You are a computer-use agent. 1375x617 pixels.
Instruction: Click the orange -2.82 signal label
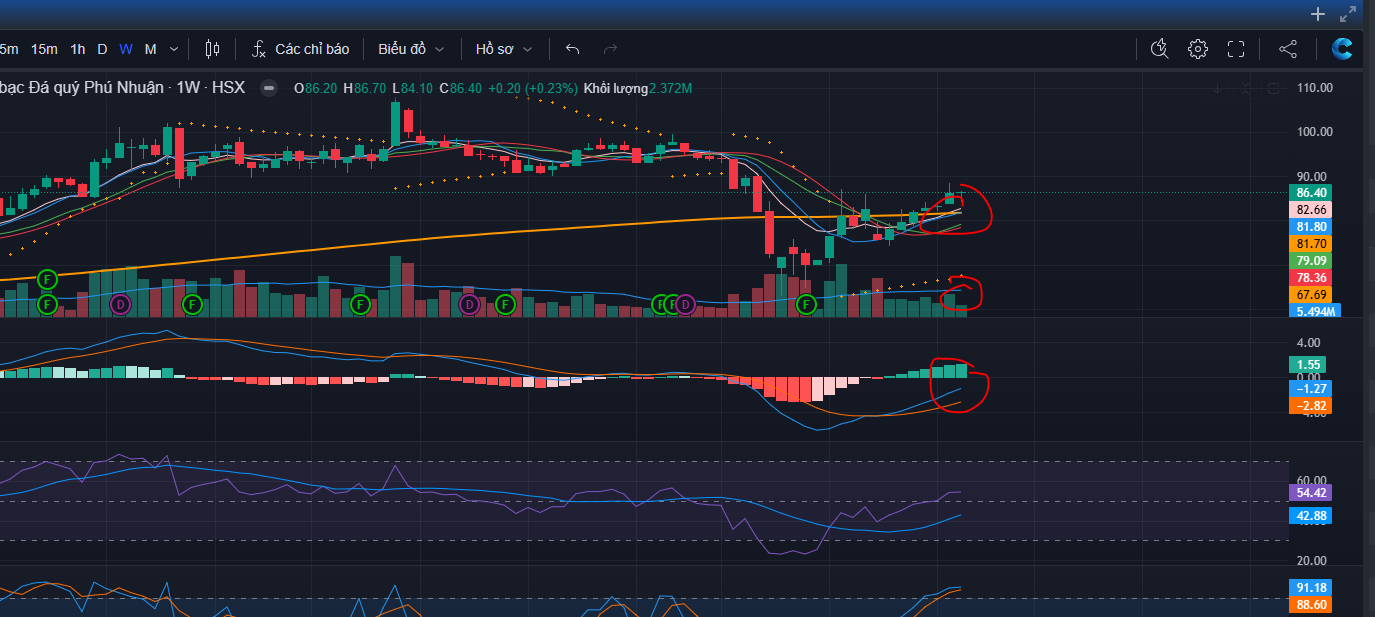(1311, 406)
